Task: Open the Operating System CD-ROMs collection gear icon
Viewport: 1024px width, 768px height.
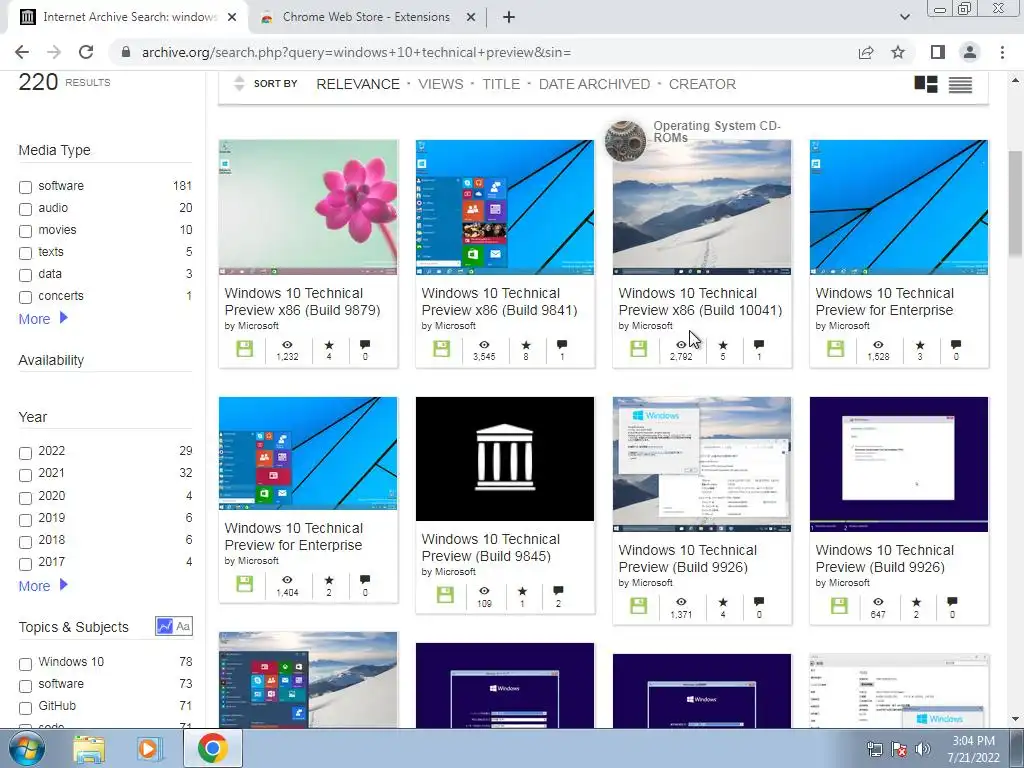Action: click(625, 140)
